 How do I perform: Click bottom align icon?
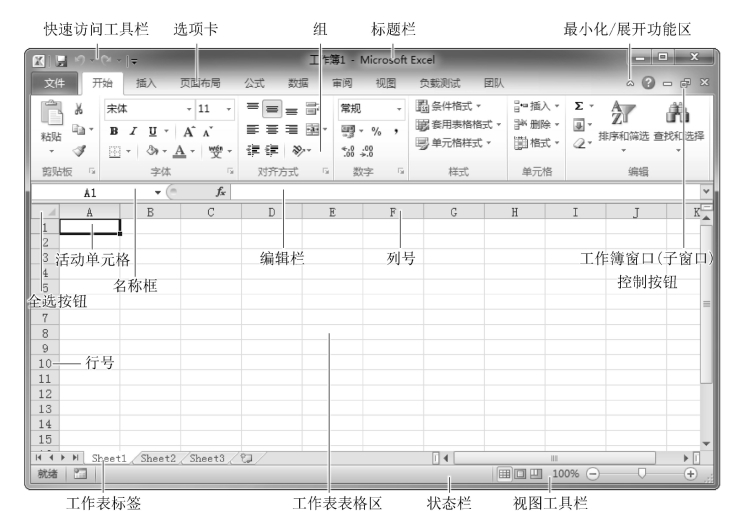tap(291, 110)
